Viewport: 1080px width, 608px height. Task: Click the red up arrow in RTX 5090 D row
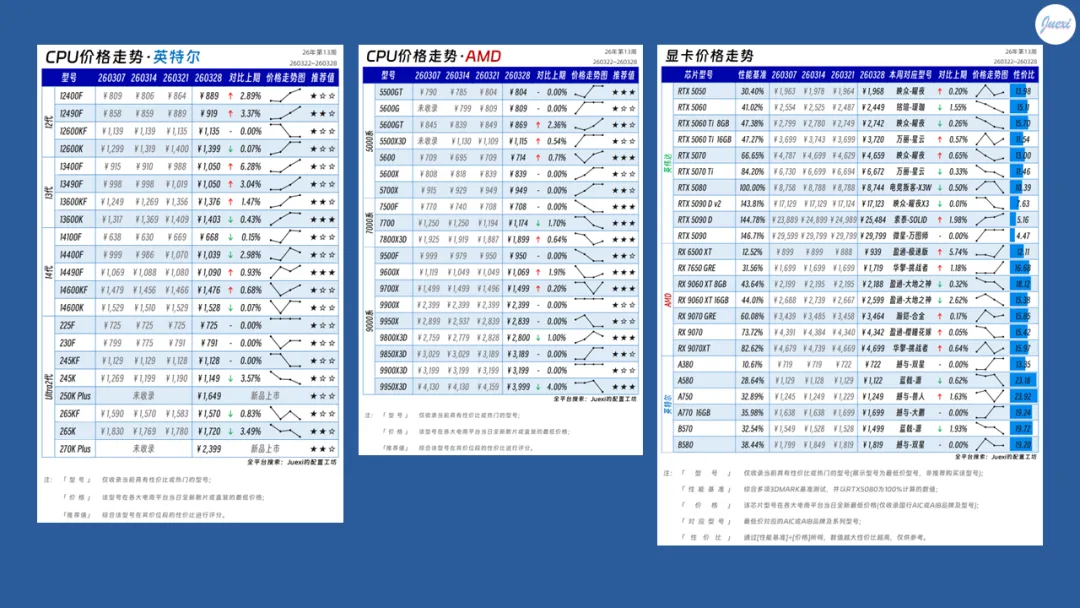pos(939,220)
